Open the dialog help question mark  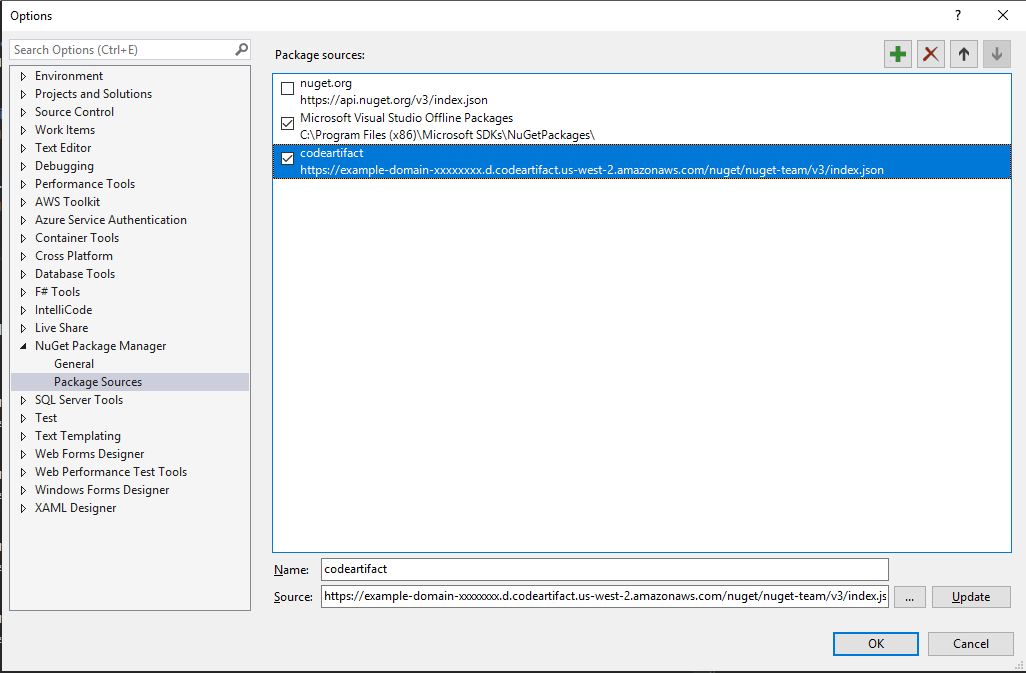pyautogui.click(x=957, y=15)
